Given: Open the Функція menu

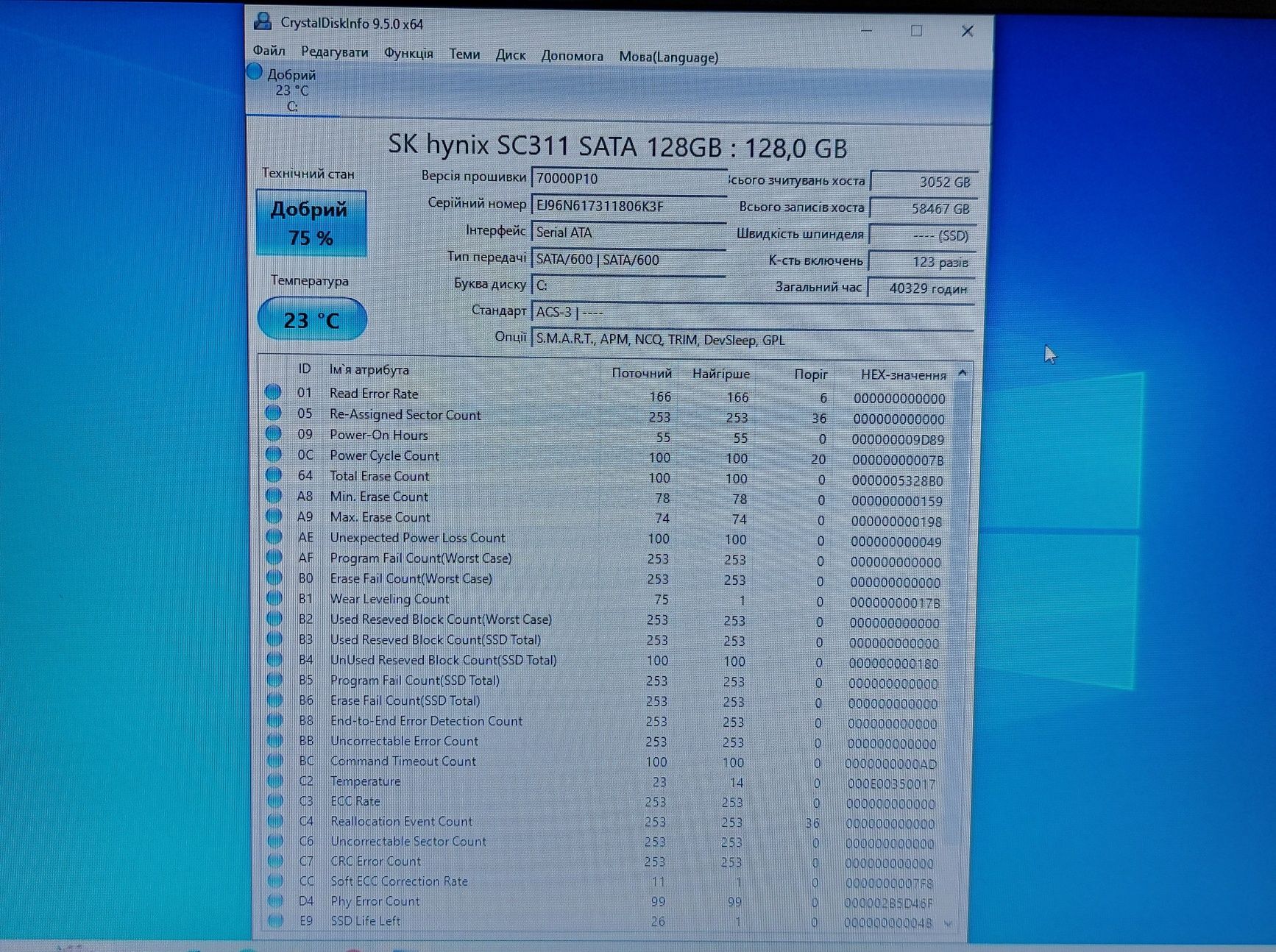Looking at the screenshot, I should [x=408, y=53].
